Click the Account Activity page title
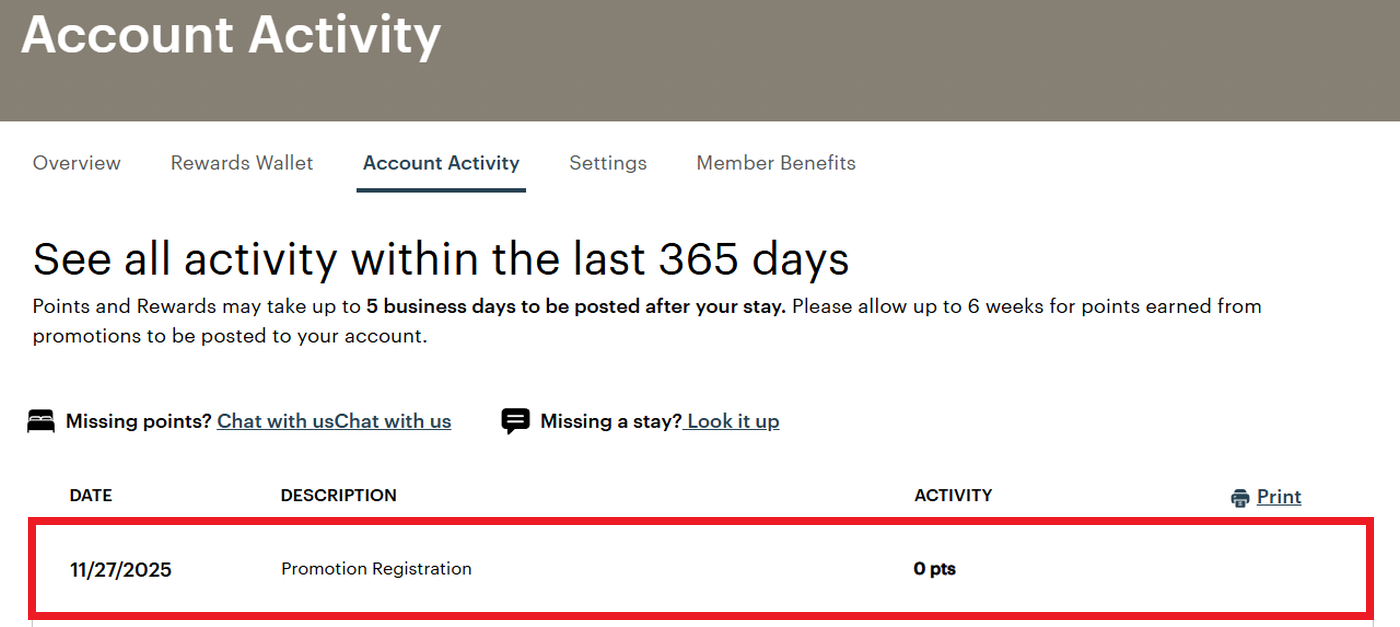Screen dimensions: 1400x627 [231, 35]
